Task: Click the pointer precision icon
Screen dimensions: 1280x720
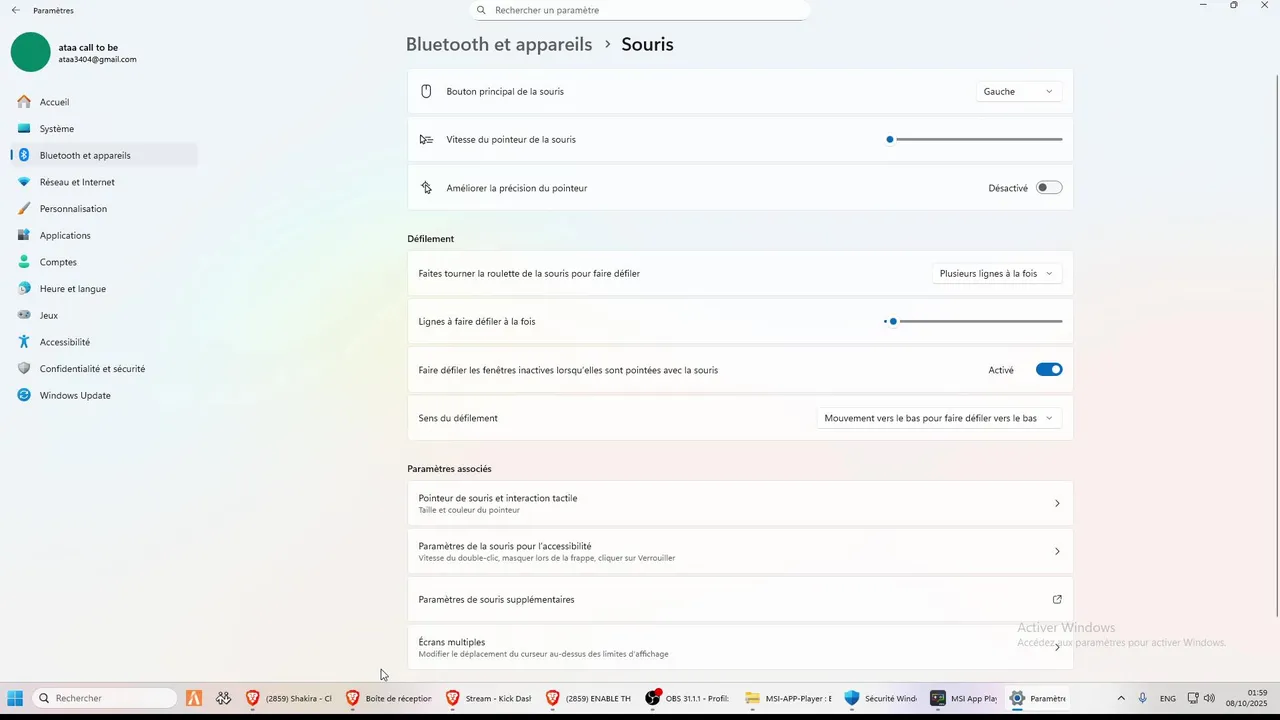Action: tap(426, 188)
